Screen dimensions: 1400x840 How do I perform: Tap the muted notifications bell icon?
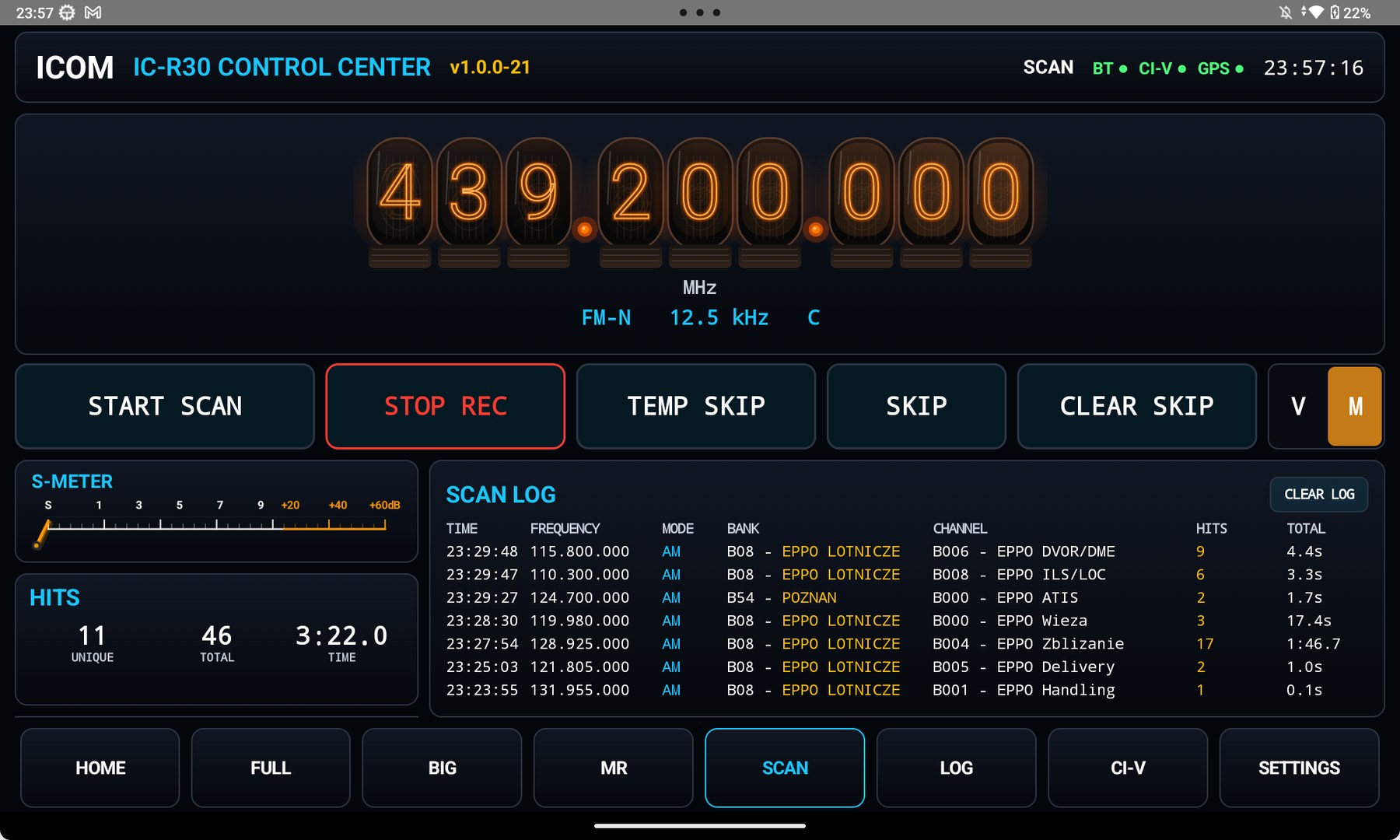click(x=1286, y=12)
